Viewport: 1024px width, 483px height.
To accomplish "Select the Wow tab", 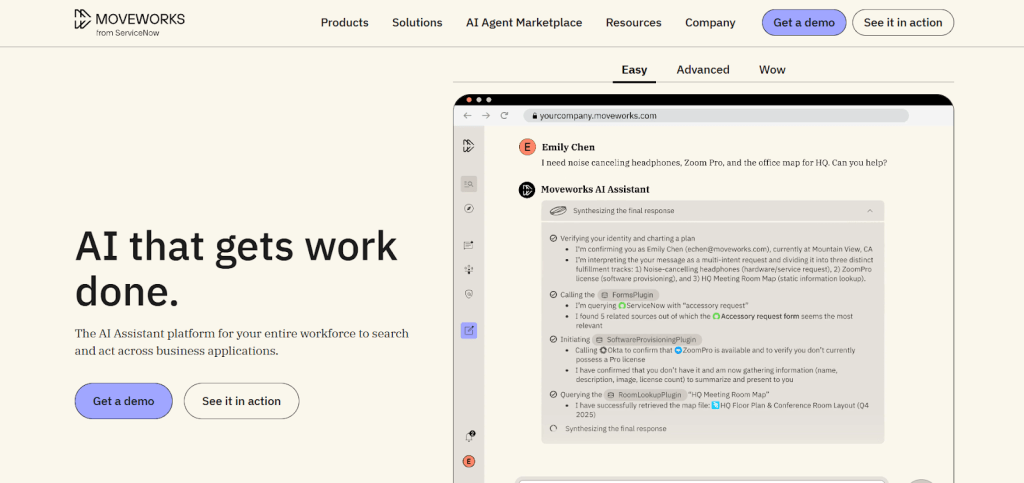I will [x=772, y=70].
